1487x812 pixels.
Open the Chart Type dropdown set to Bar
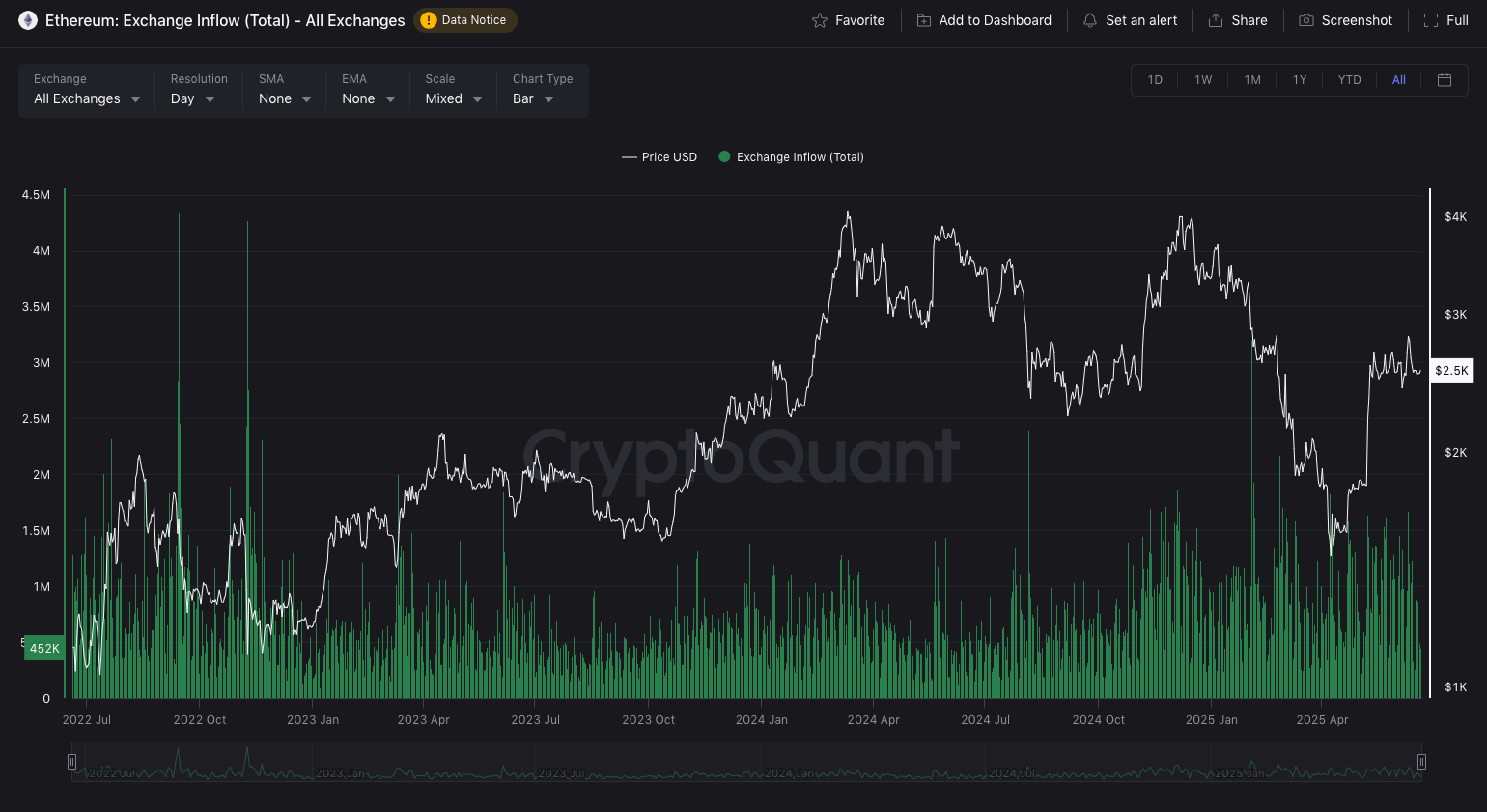click(543, 90)
